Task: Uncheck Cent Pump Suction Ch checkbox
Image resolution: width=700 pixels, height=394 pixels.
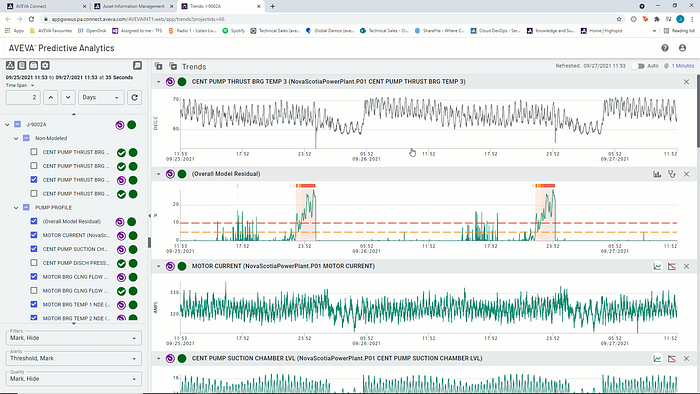Action: [x=34, y=249]
